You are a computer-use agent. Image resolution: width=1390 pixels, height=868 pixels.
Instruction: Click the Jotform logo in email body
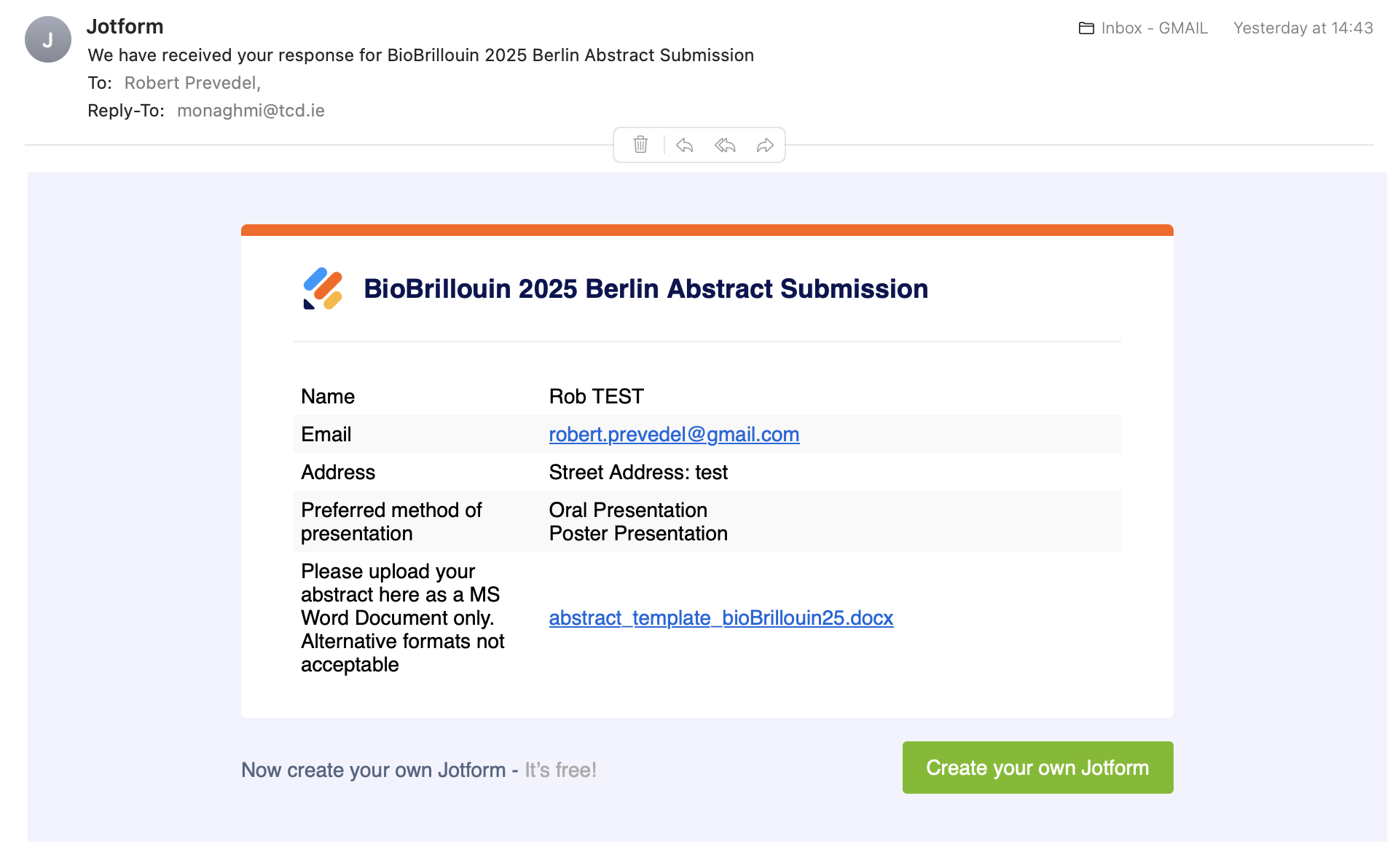[323, 288]
